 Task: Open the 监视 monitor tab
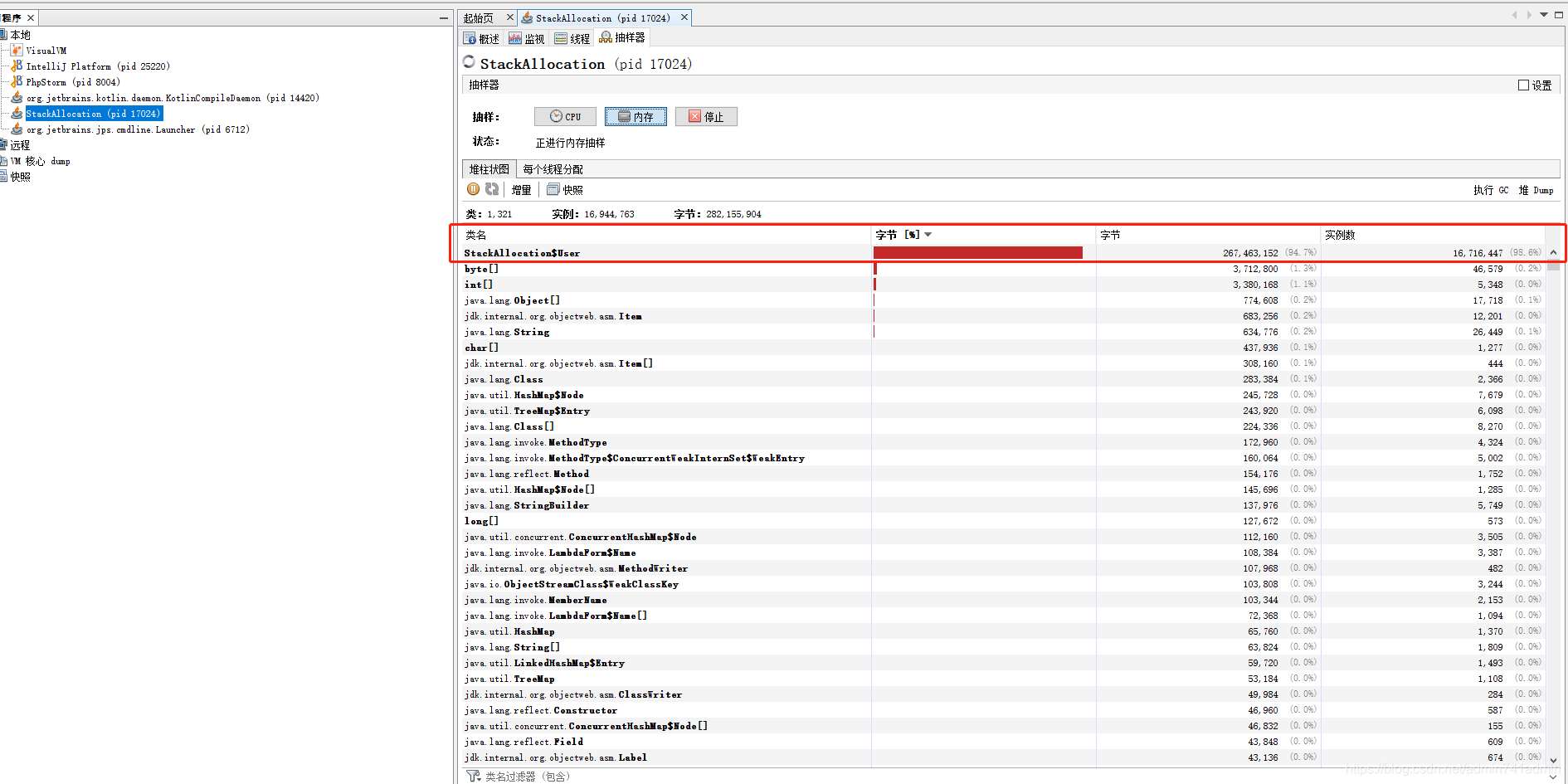coord(527,38)
